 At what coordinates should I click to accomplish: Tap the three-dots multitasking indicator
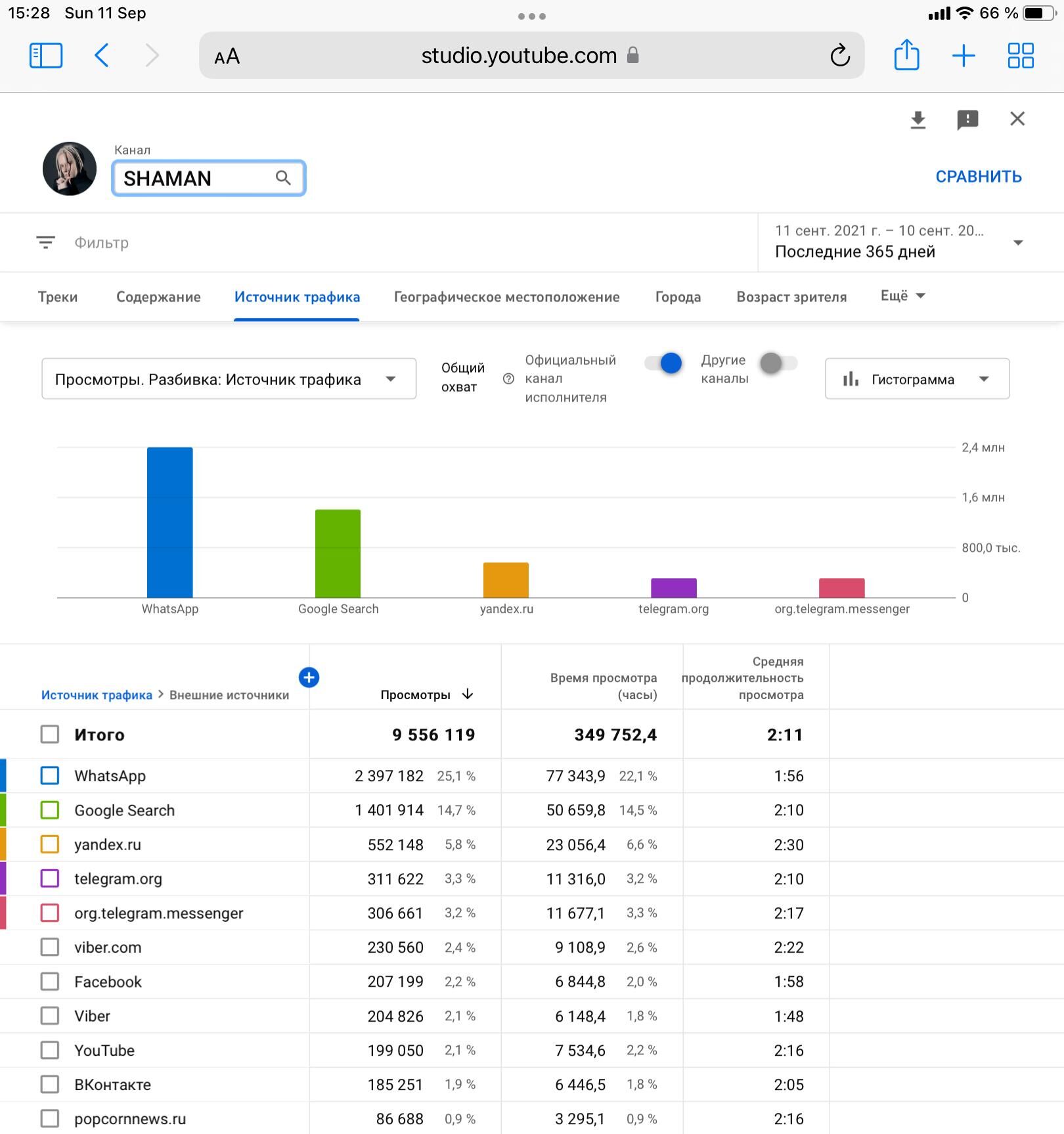(532, 16)
